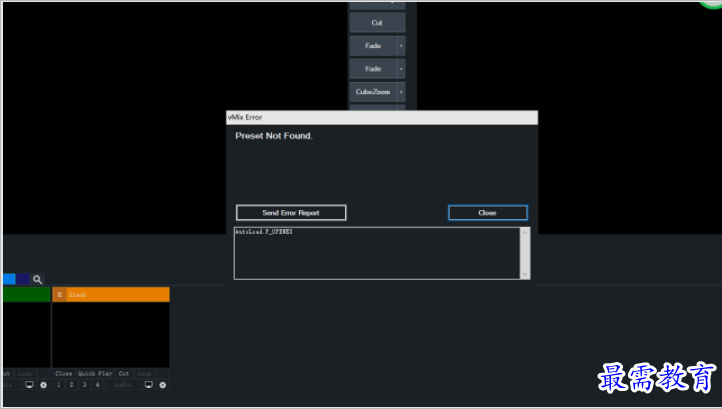Click the lower Fade transition button
The height and width of the screenshot is (409, 722).
click(x=373, y=69)
